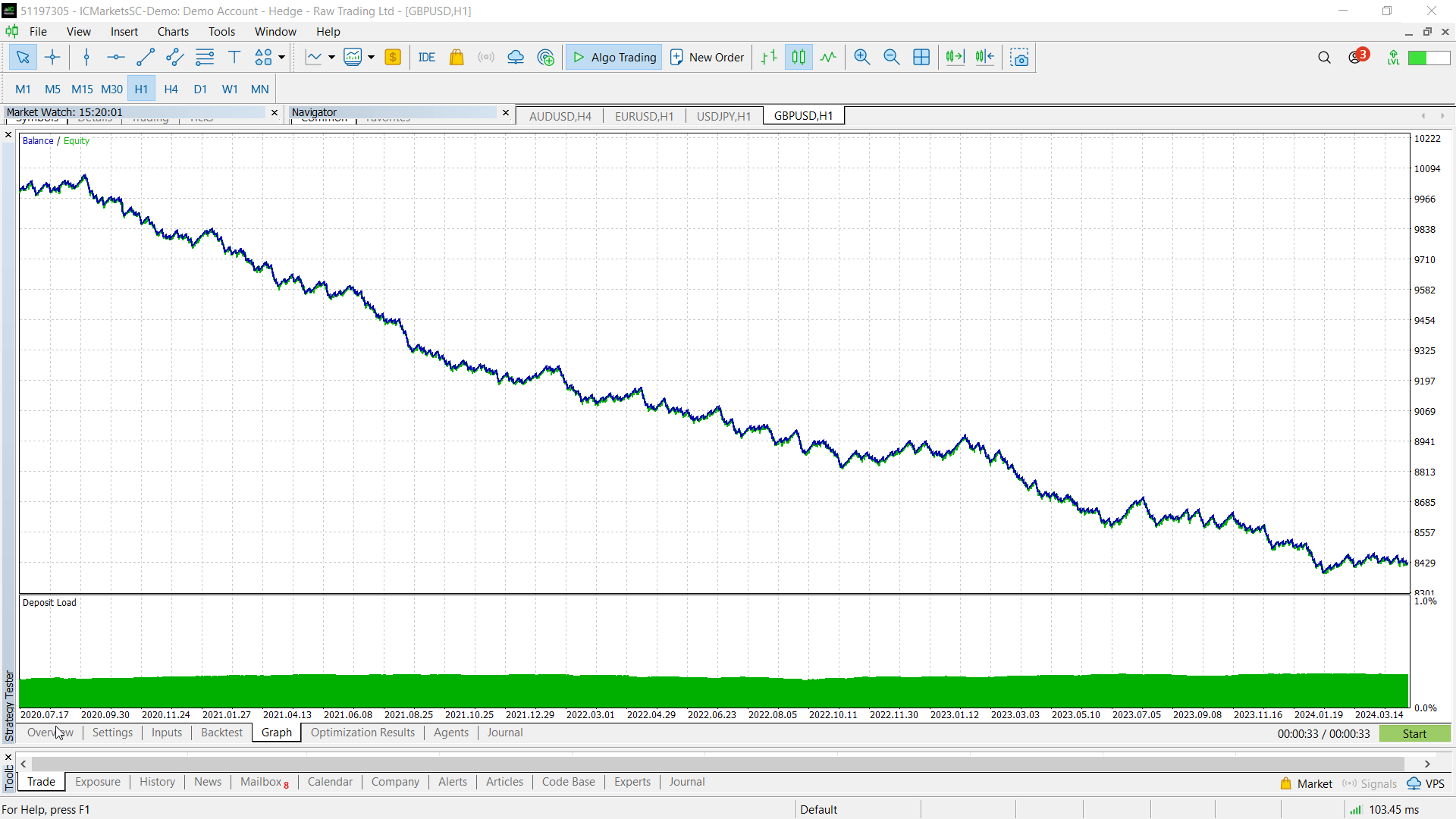Screen dimensions: 1456x819
Task: Switch timeframe to D1
Action: click(200, 89)
